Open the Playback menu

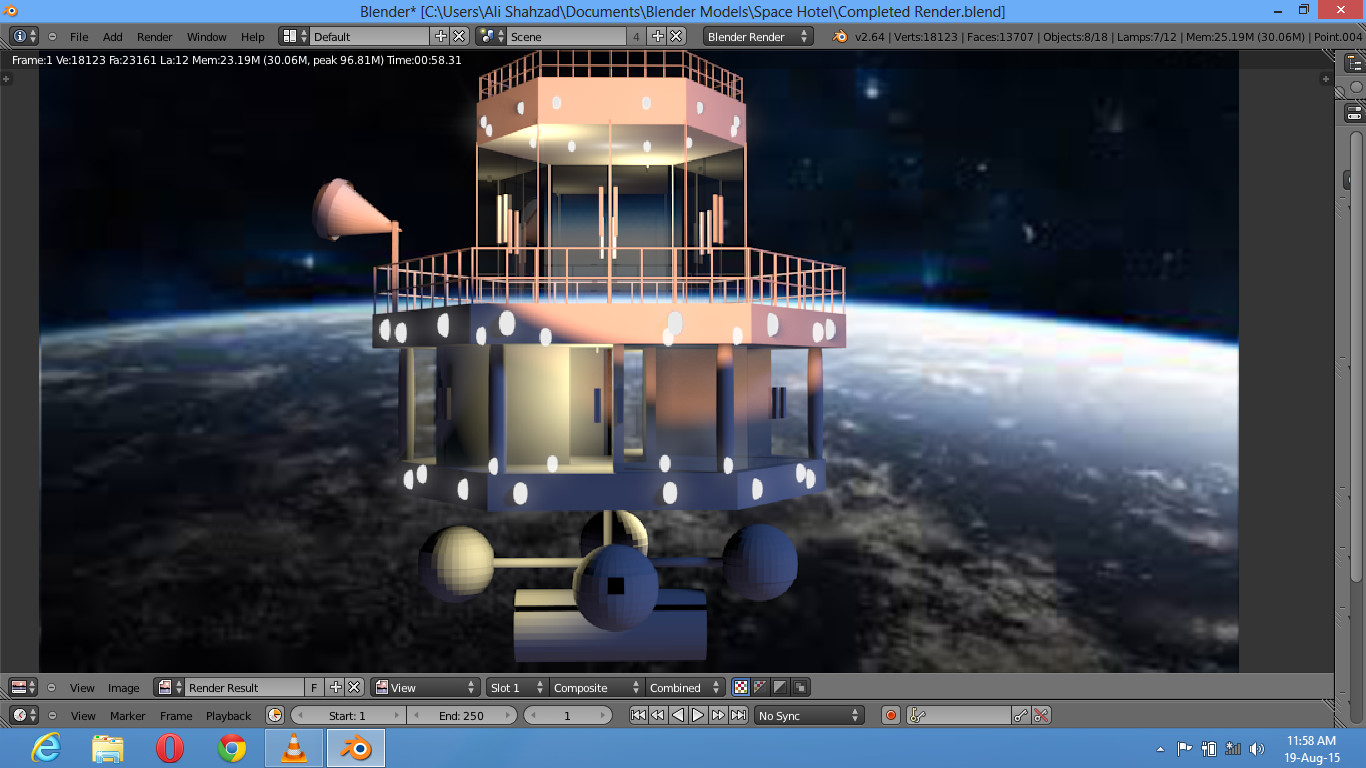(228, 716)
